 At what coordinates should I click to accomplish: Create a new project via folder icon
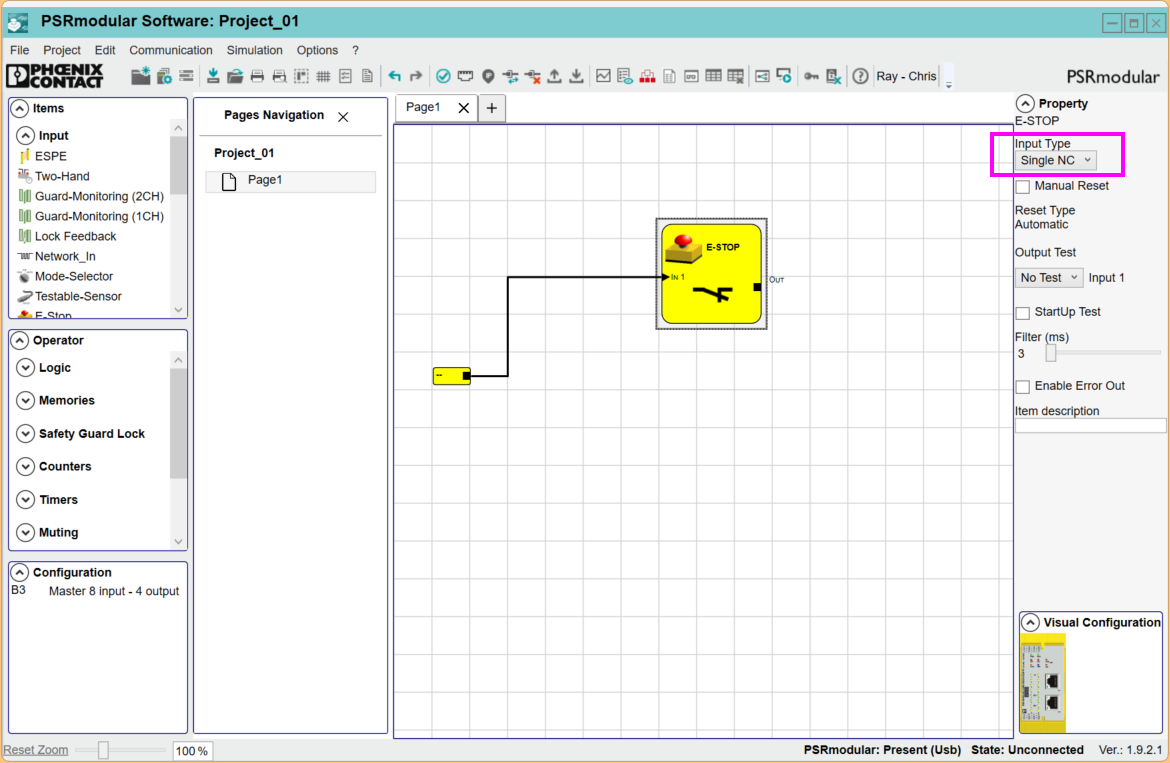[x=140, y=75]
